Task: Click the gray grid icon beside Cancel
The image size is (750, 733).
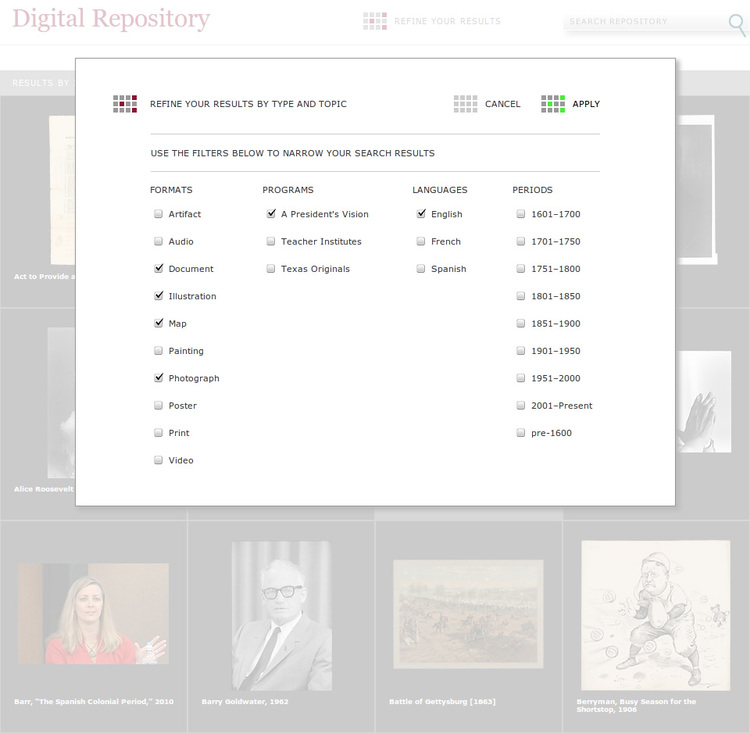Action: click(x=465, y=103)
